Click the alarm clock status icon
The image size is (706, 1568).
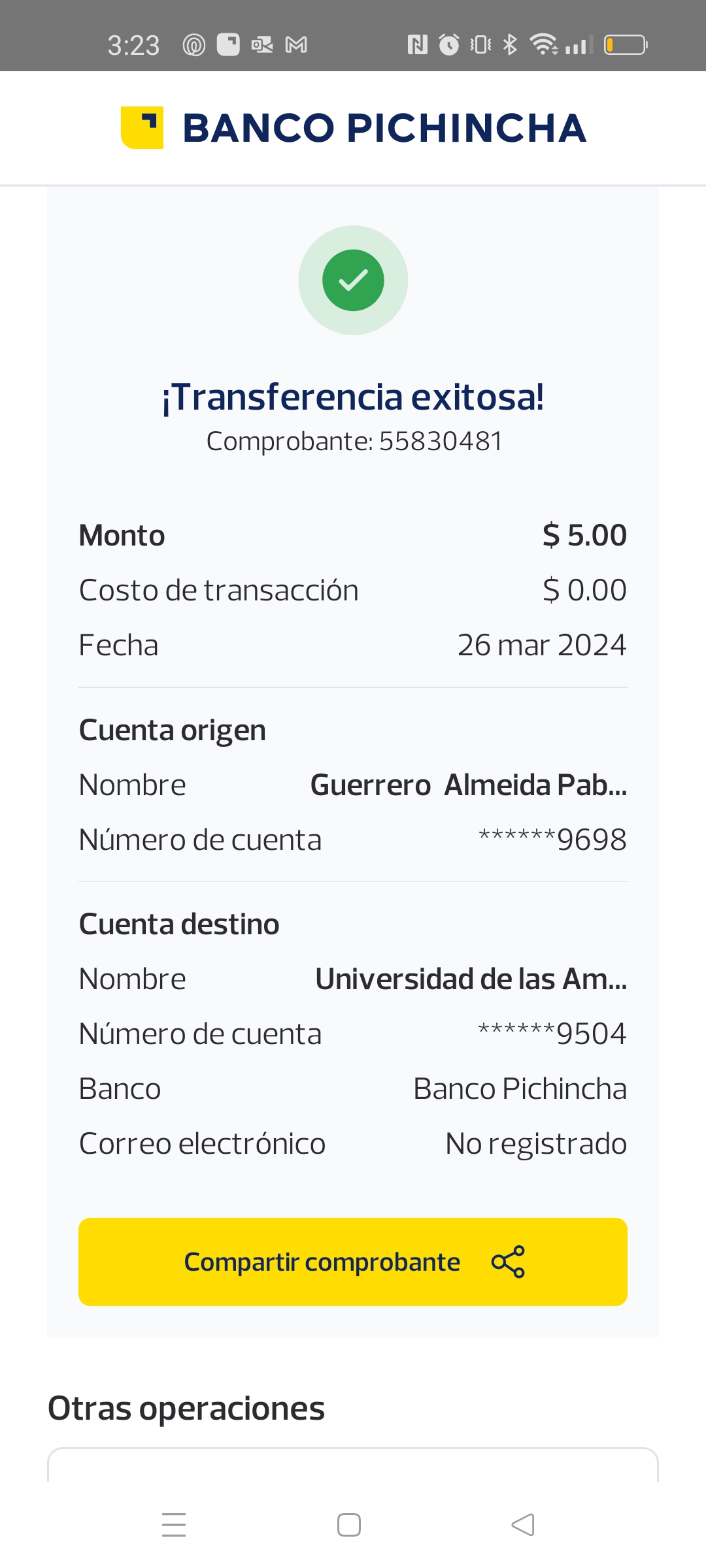449,45
